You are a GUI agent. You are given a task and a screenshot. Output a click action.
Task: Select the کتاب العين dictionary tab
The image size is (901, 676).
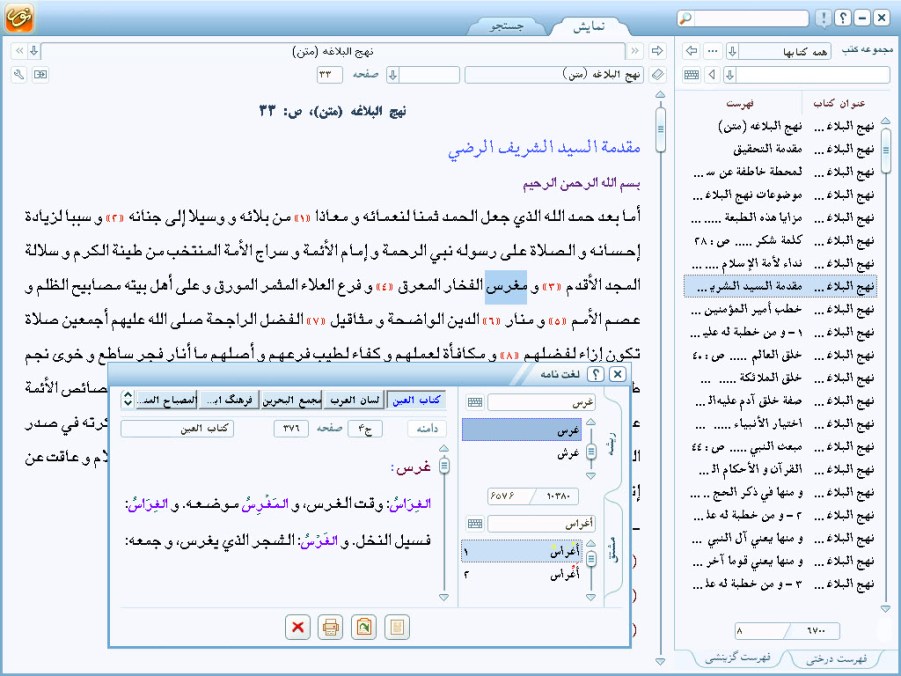click(x=416, y=400)
